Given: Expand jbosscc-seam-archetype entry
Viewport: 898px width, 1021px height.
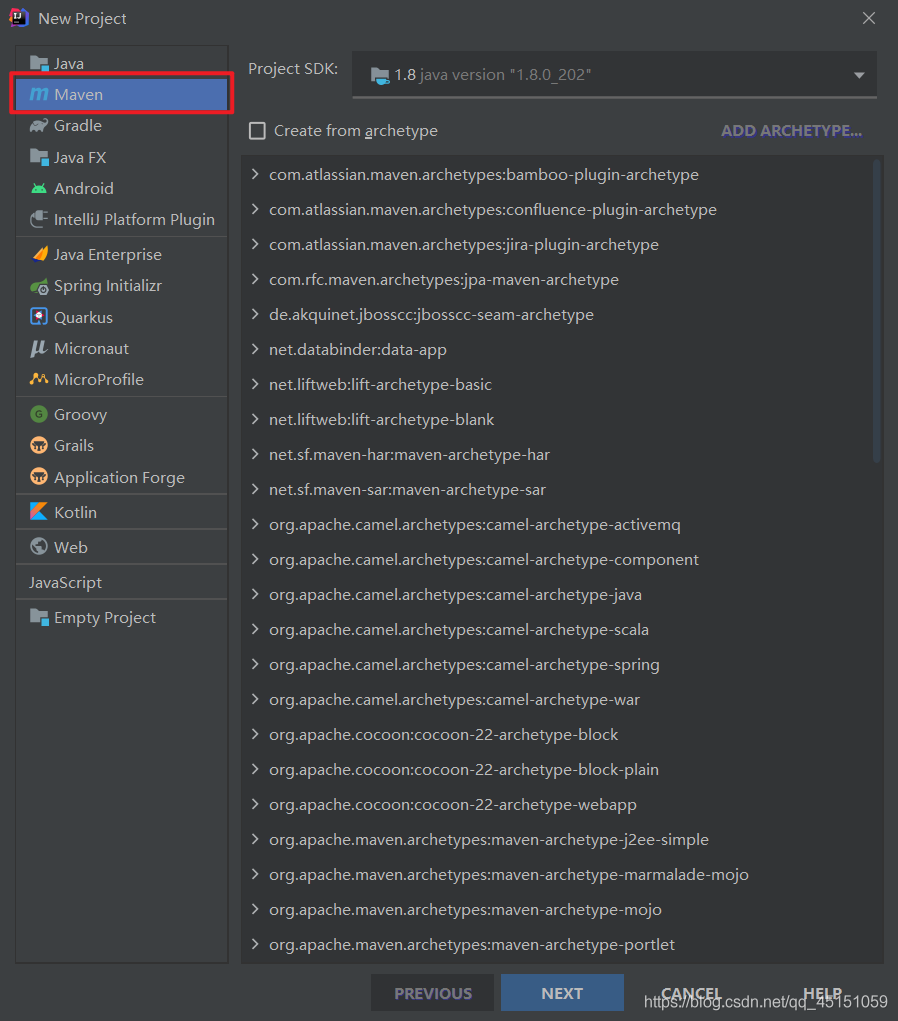Looking at the screenshot, I should pyautogui.click(x=255, y=315).
